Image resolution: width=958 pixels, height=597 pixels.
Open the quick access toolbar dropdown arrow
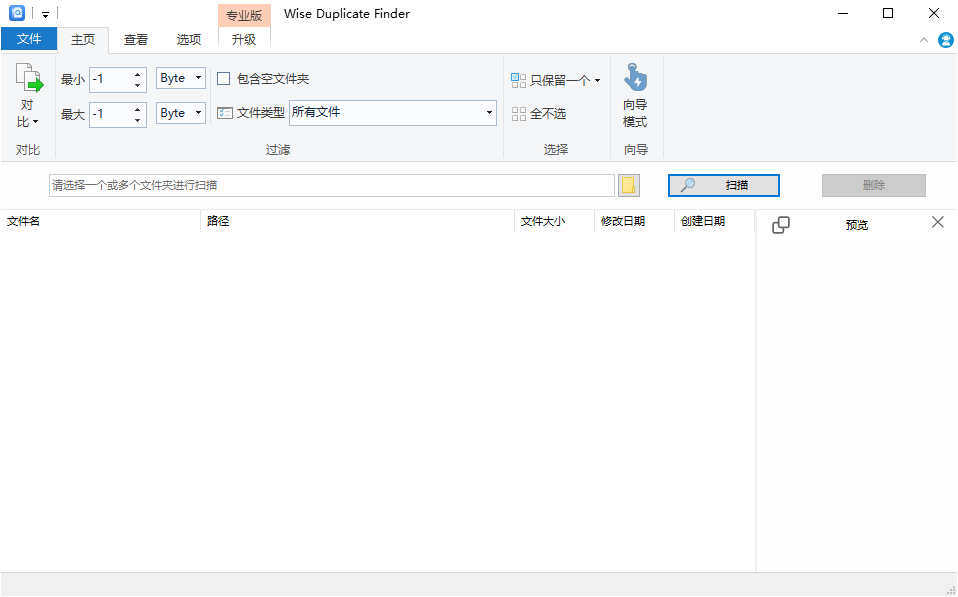[44, 13]
